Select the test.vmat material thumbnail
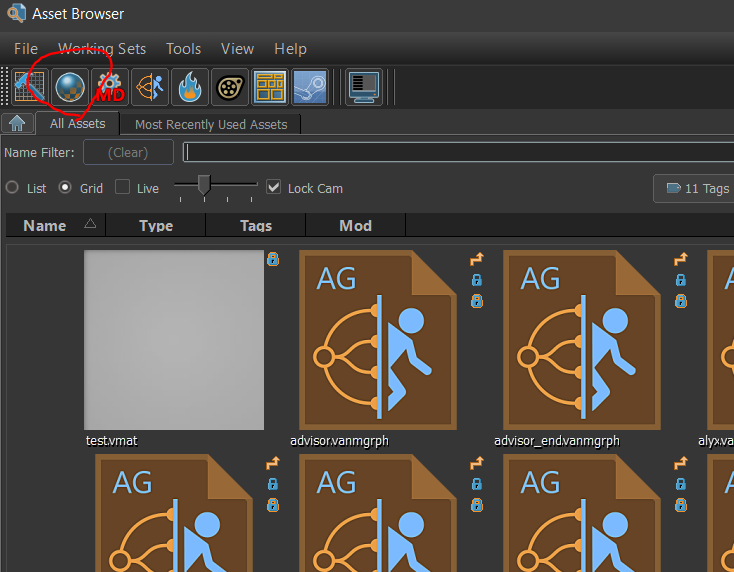This screenshot has width=734, height=572. point(174,340)
